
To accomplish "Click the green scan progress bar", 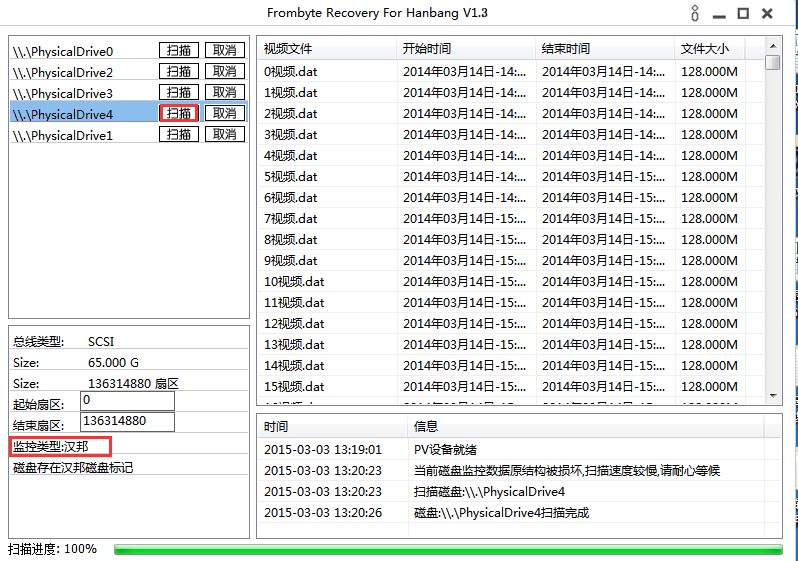I will click(x=447, y=549).
